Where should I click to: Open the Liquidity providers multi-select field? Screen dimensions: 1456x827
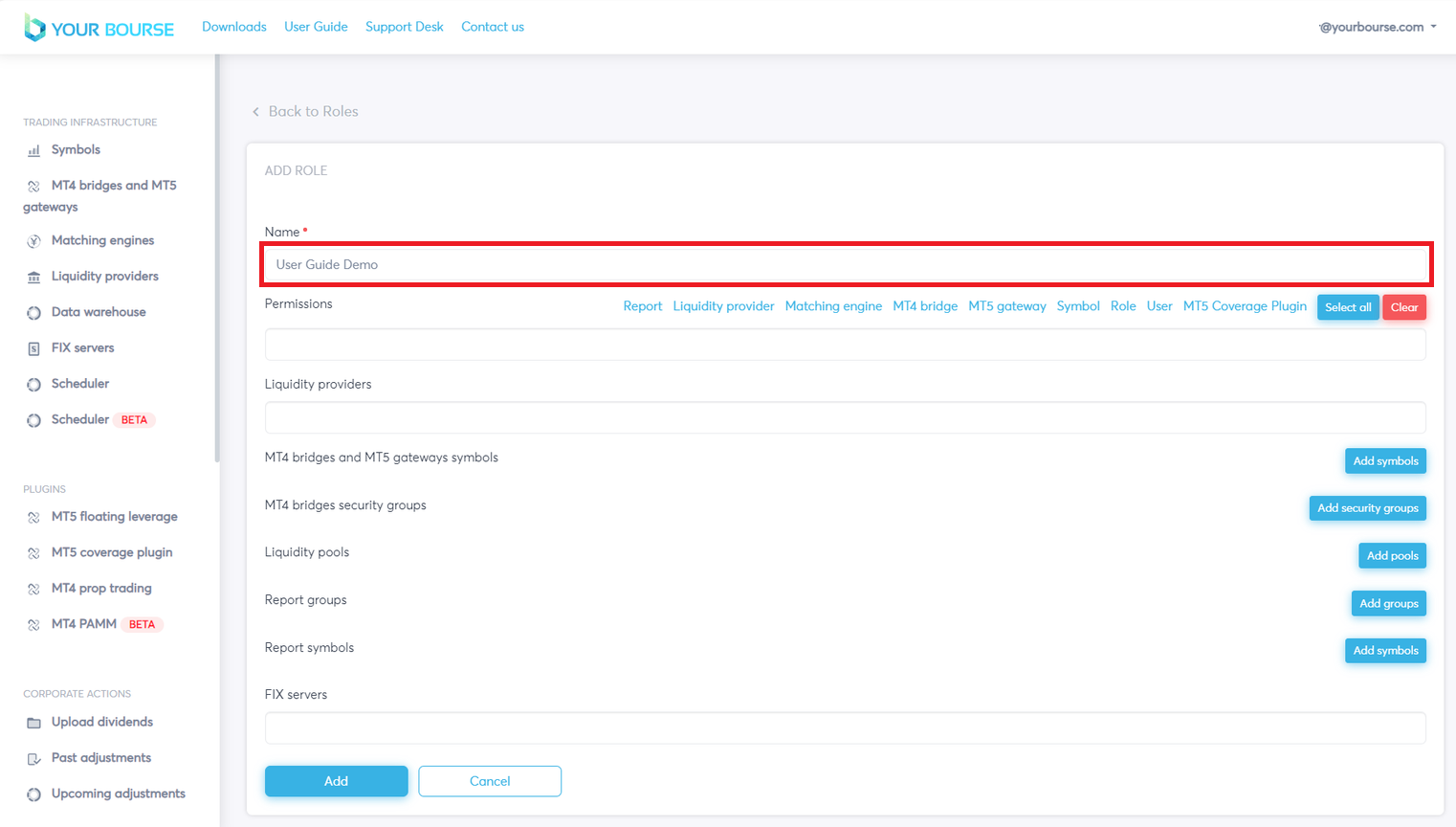click(x=846, y=417)
